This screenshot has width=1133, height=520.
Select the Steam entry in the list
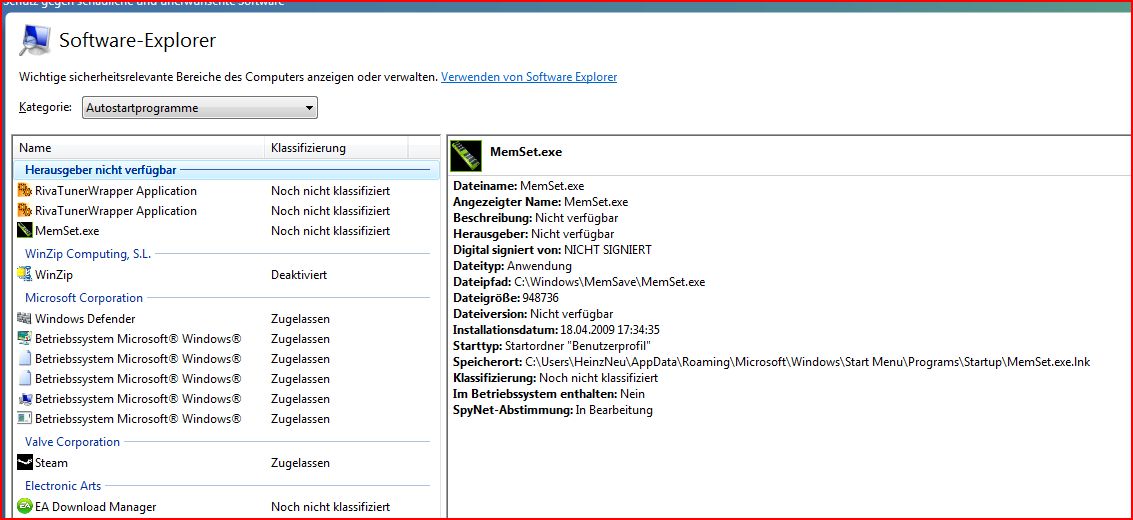click(x=51, y=463)
